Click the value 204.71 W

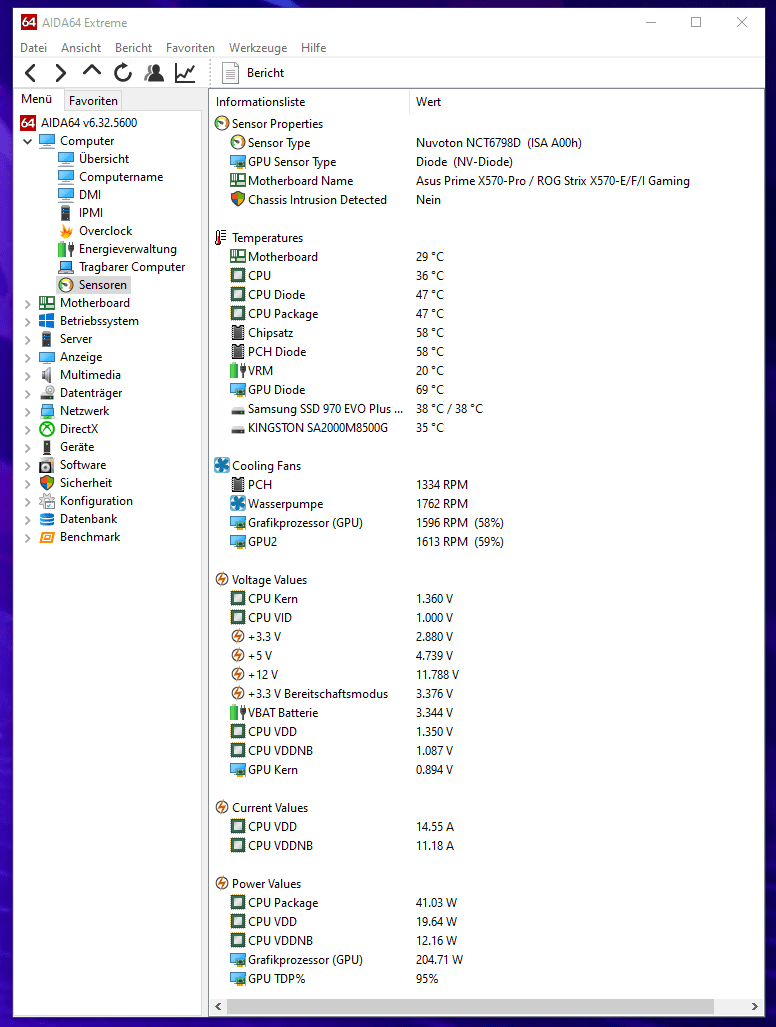439,960
